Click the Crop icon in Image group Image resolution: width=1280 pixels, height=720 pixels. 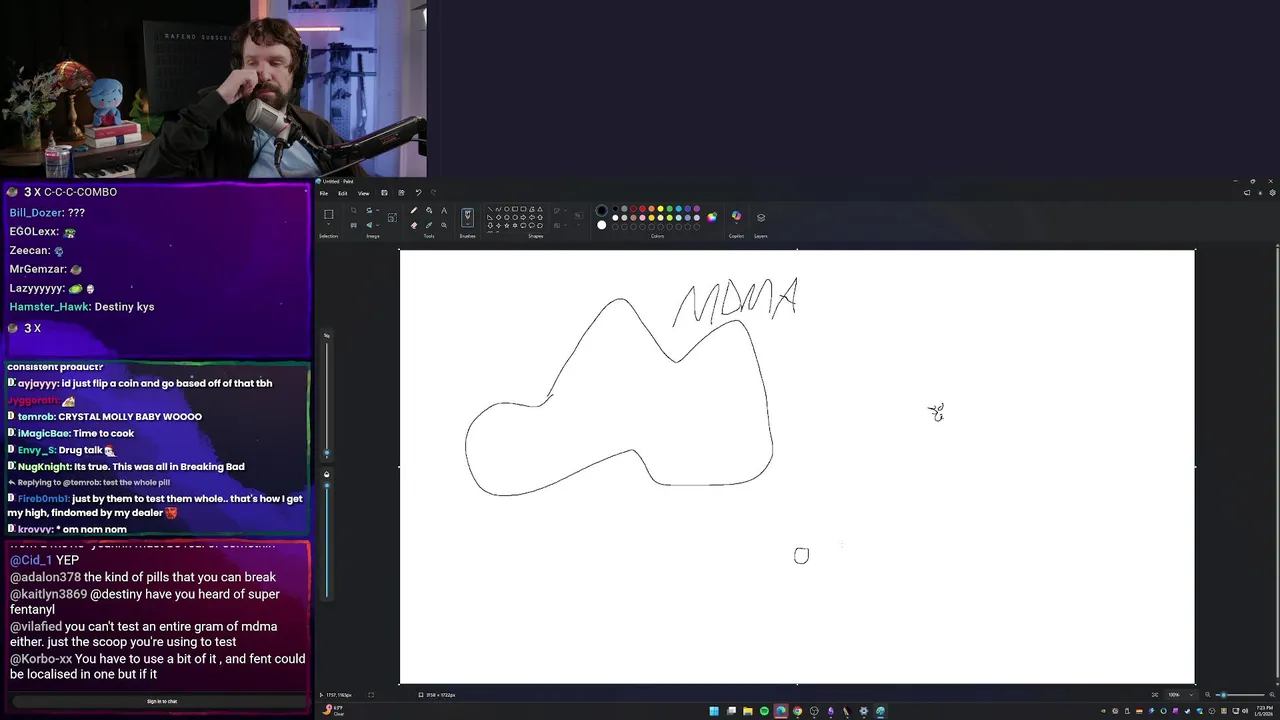tap(353, 210)
